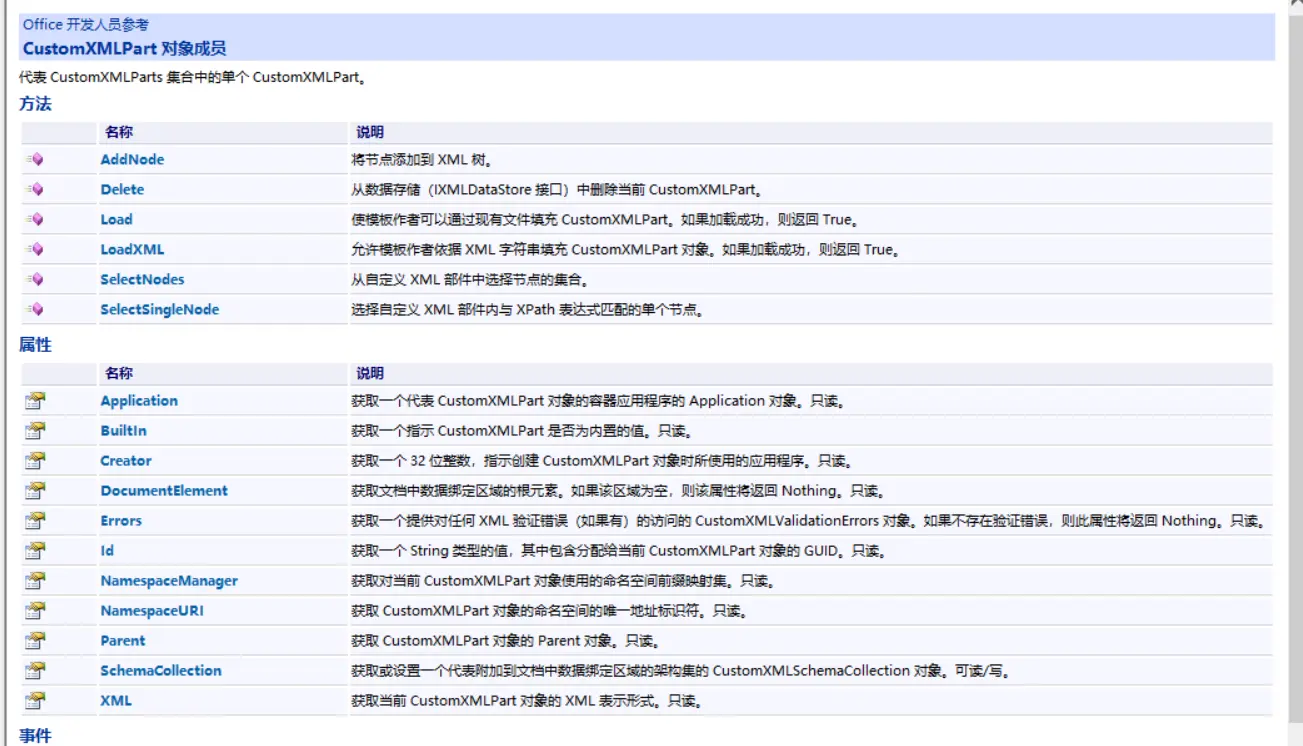Viewport: 1303px width, 746px height.
Task: Click the 事件 section heading
Action: (x=35, y=736)
